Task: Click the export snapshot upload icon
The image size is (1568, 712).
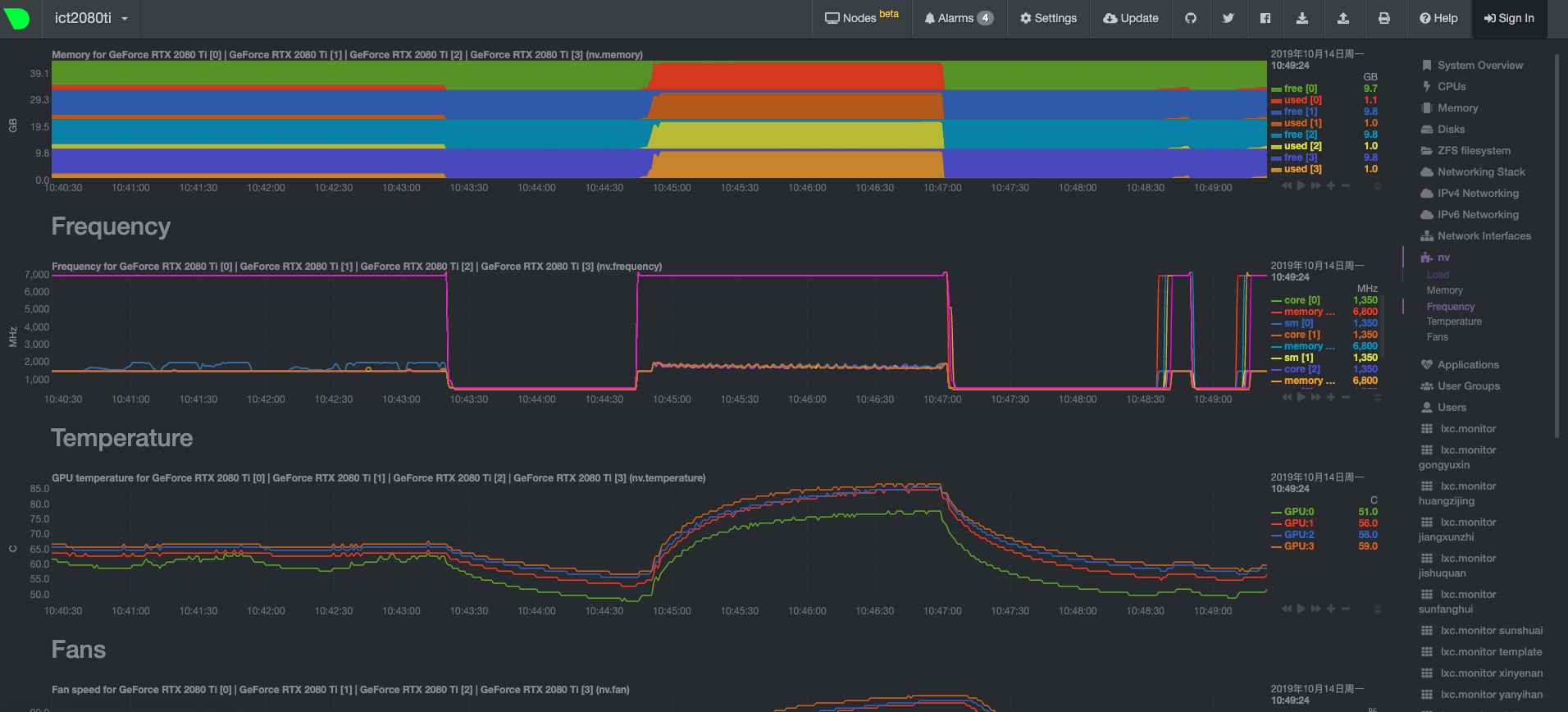Action: tap(1343, 18)
